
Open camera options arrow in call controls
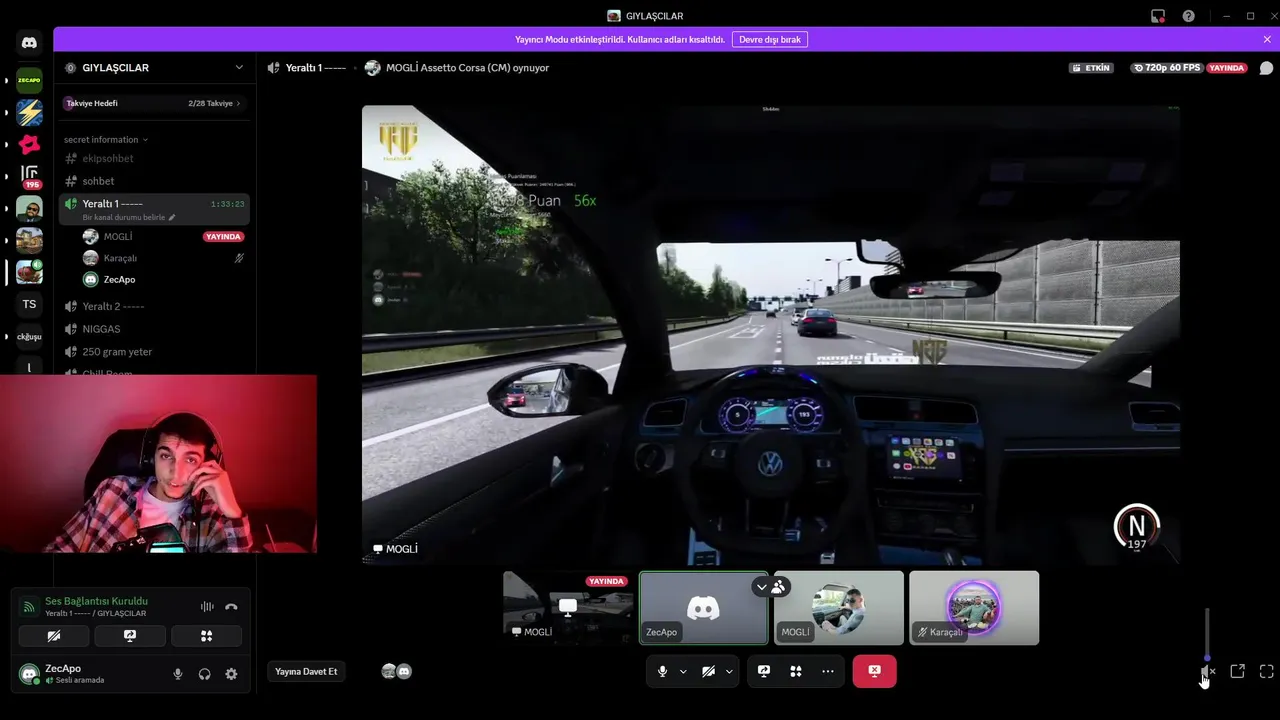(x=729, y=671)
